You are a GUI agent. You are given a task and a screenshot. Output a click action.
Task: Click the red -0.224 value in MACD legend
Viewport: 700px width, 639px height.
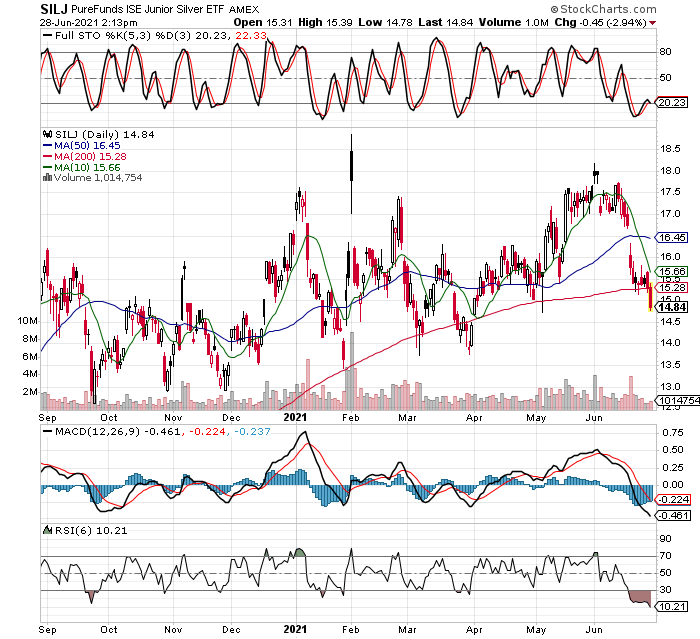pos(208,432)
